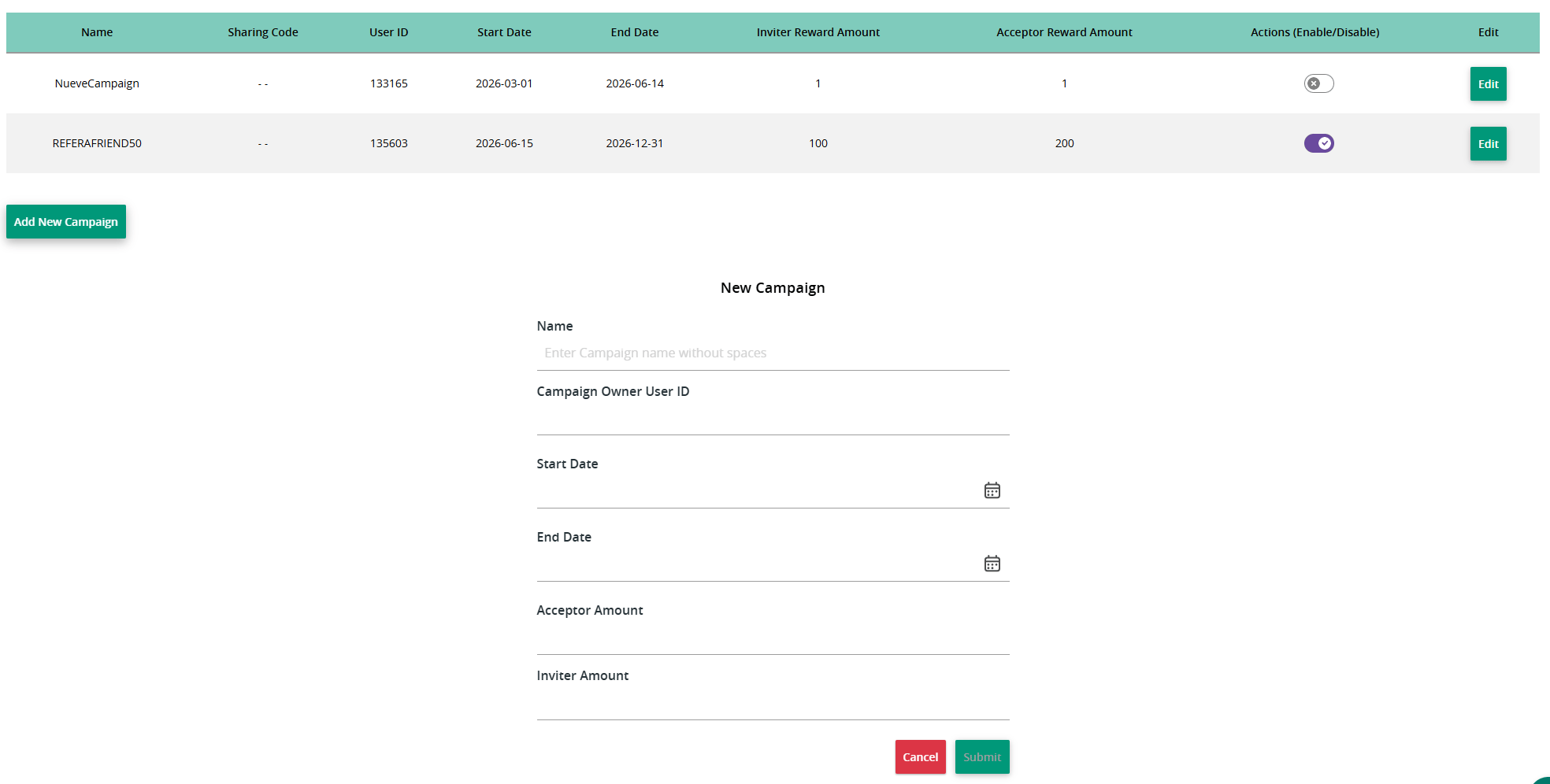Select start date 2026-06-15 cell

coord(504,143)
